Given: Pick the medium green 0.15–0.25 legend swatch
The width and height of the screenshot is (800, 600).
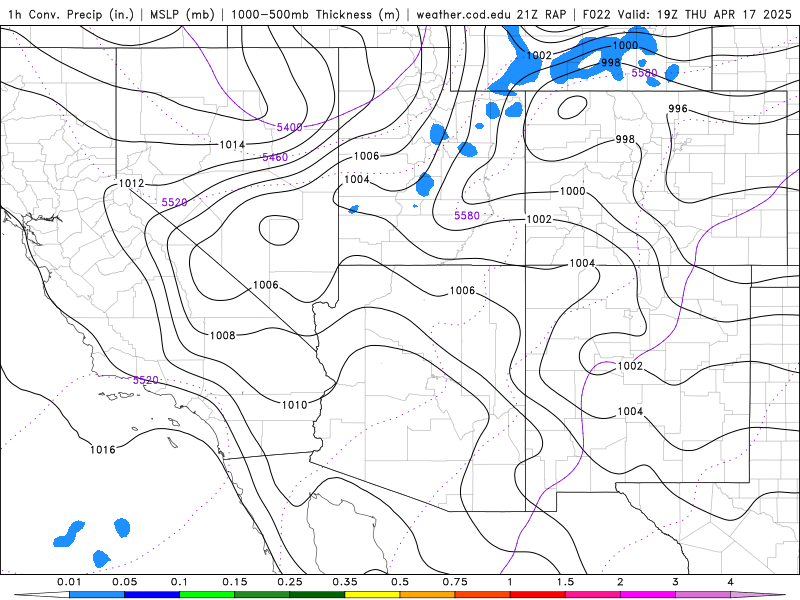Looking at the screenshot, I should (x=262, y=595).
